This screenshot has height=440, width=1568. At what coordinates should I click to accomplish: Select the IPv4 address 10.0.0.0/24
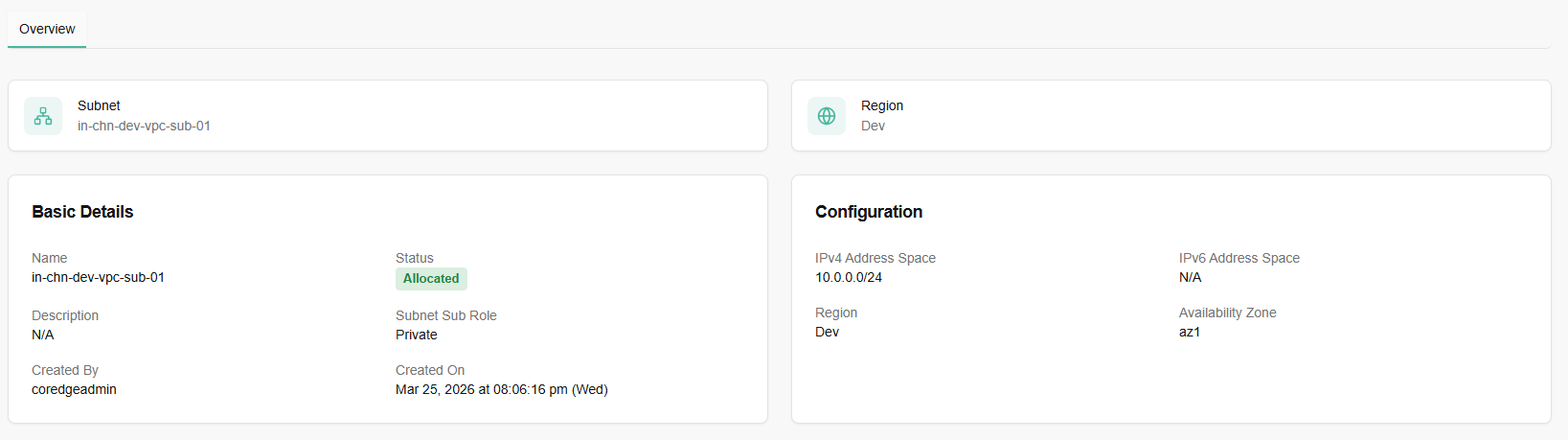click(849, 277)
